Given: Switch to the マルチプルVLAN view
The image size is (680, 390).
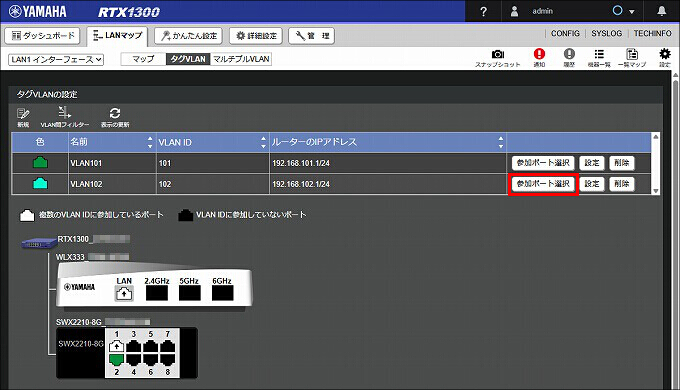Looking at the screenshot, I should click(x=241, y=59).
